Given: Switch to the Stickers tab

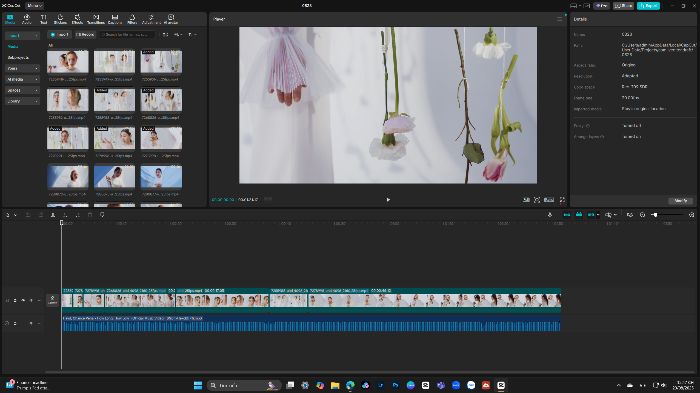Looking at the screenshot, I should click(x=60, y=19).
